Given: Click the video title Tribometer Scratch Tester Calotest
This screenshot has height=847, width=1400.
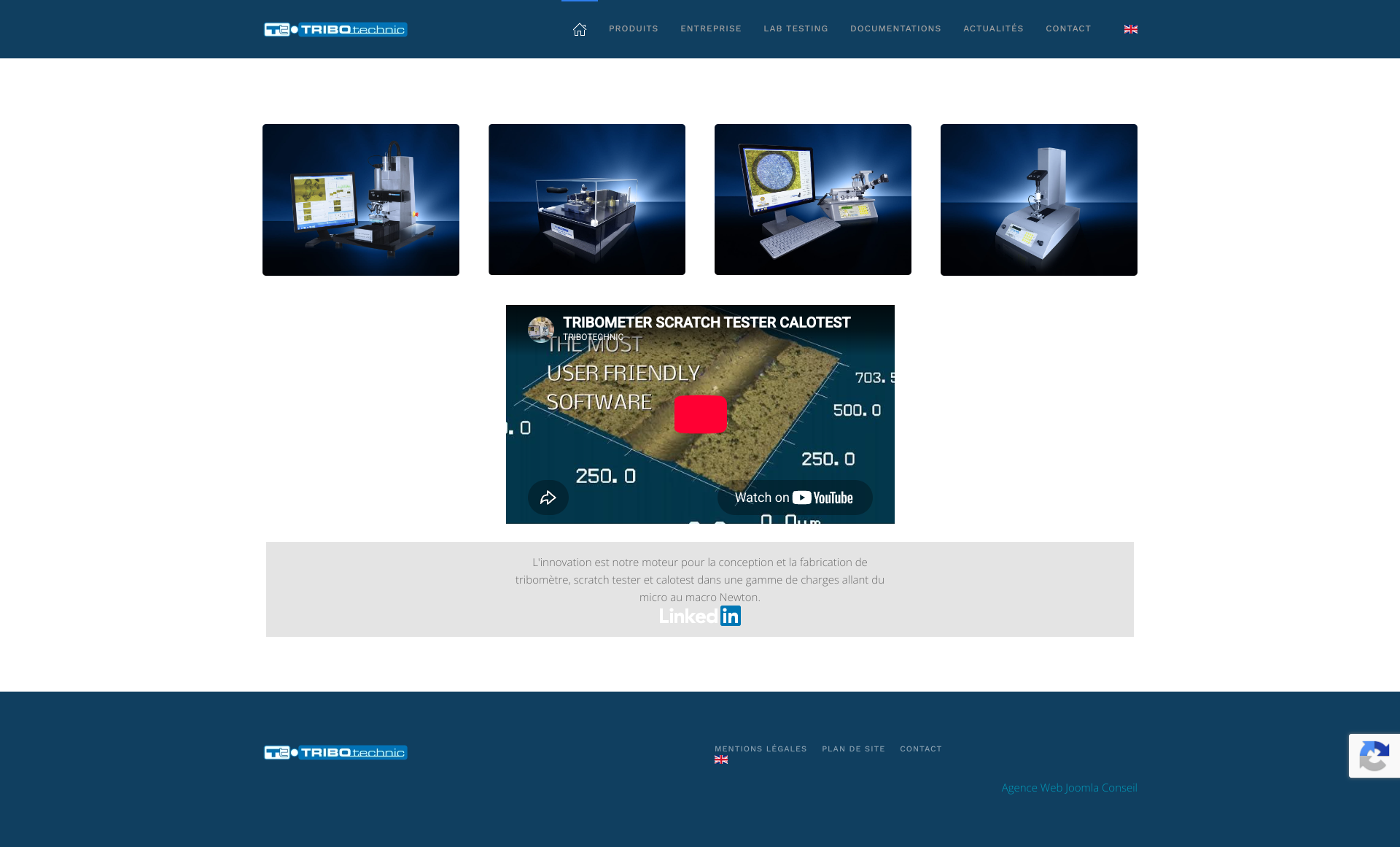Looking at the screenshot, I should tap(707, 322).
